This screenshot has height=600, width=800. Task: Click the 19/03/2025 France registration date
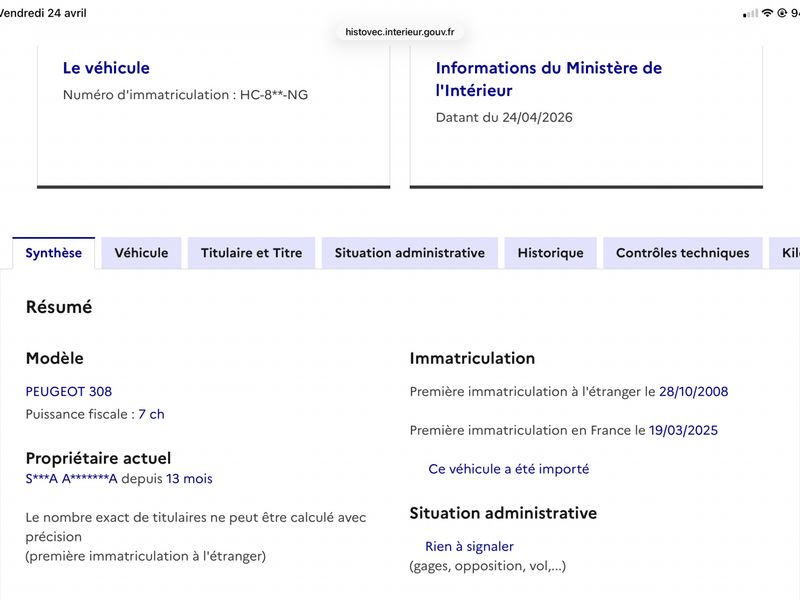(x=683, y=431)
